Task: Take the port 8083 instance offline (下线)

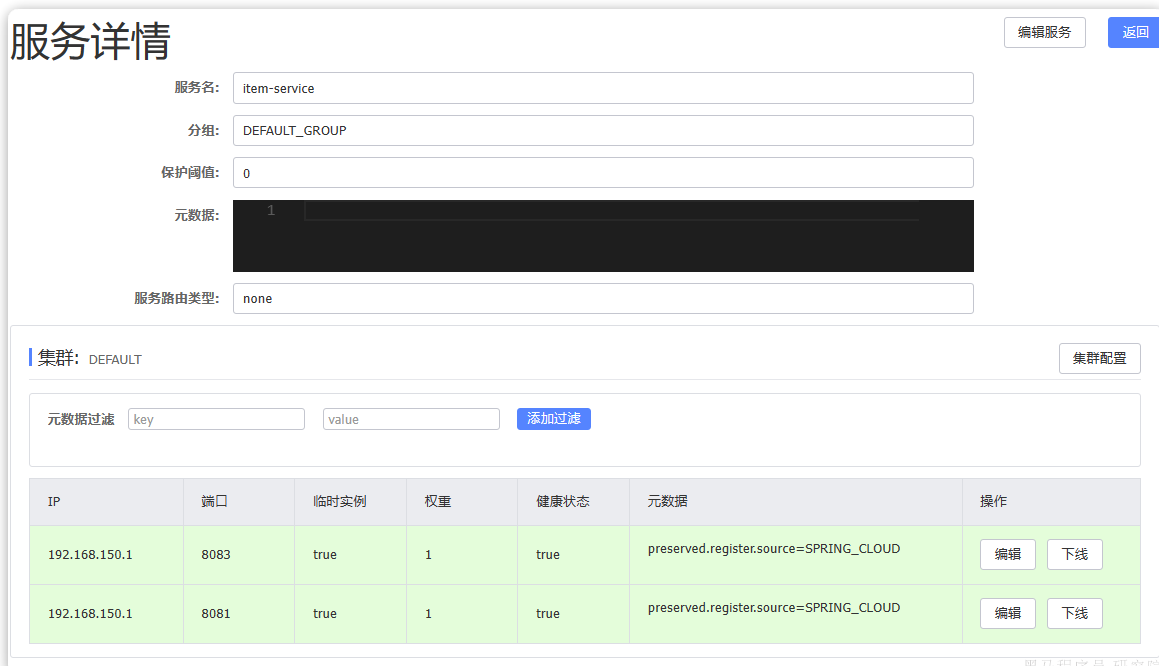Action: [1074, 554]
